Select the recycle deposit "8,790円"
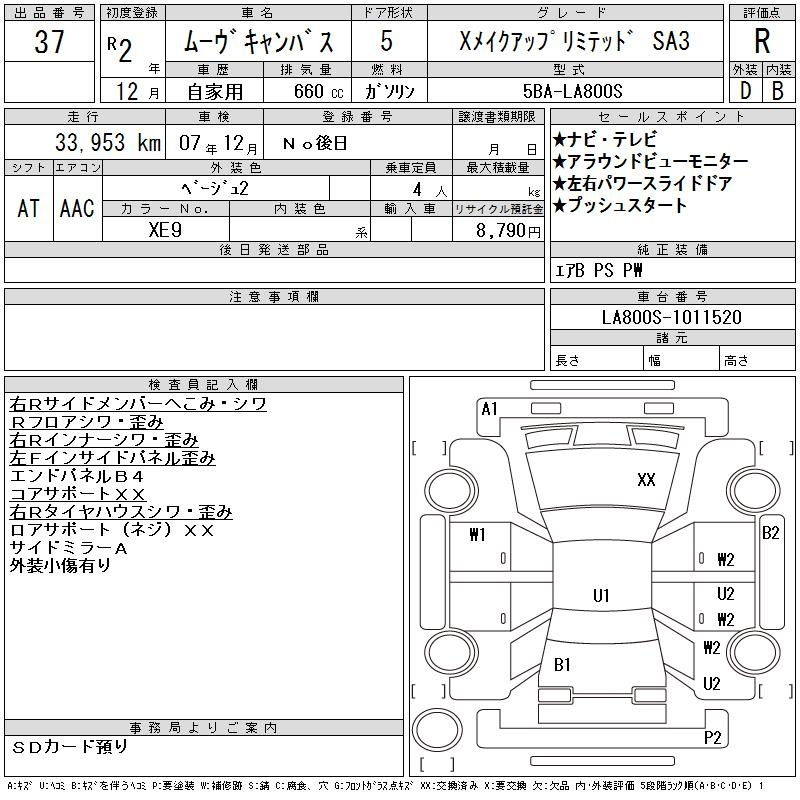800x800 pixels. coord(508,231)
